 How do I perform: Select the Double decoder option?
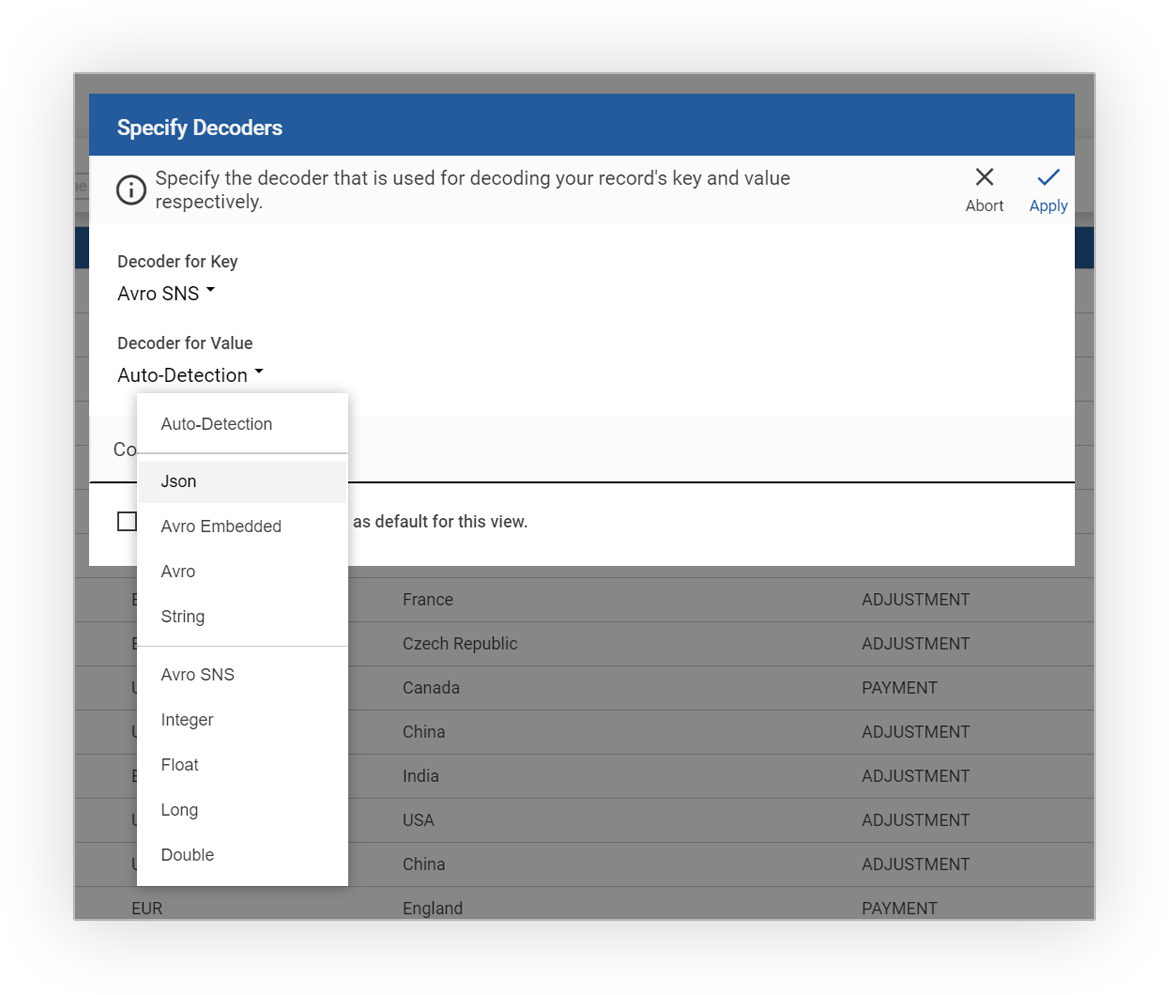(242, 855)
